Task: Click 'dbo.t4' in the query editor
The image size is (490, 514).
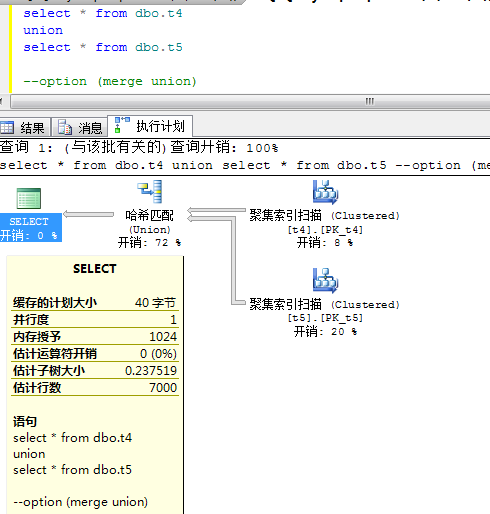Action: pyautogui.click(x=159, y=13)
